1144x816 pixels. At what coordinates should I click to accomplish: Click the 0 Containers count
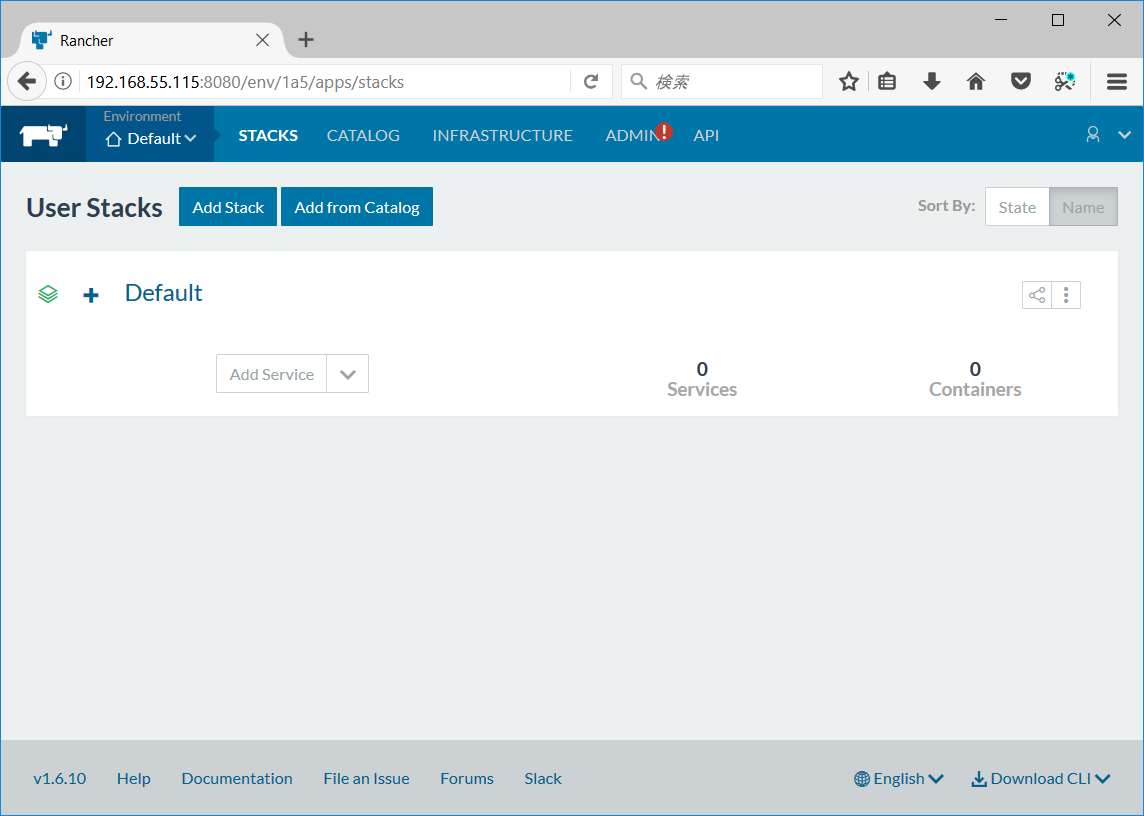click(x=975, y=379)
